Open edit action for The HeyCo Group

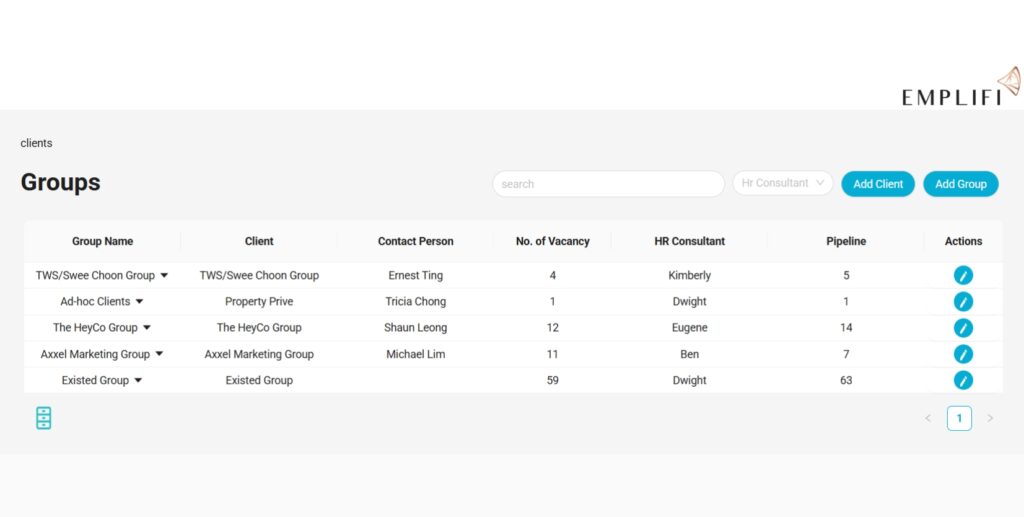tap(963, 328)
